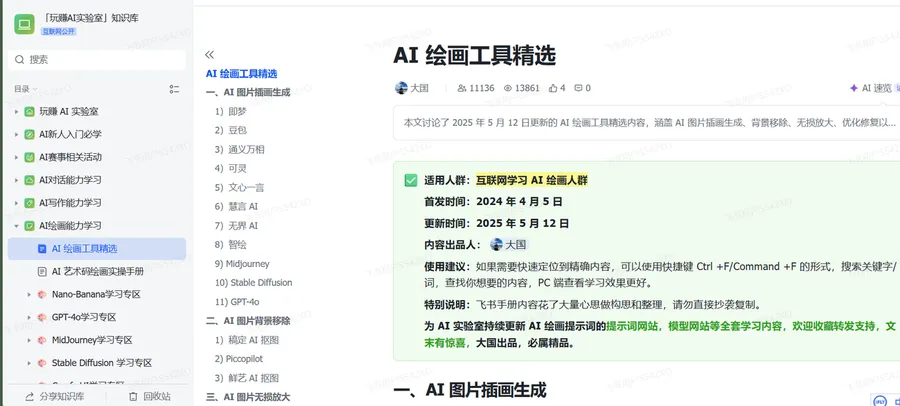Expand the AI赛事相关活动 tree node

(x=17, y=157)
